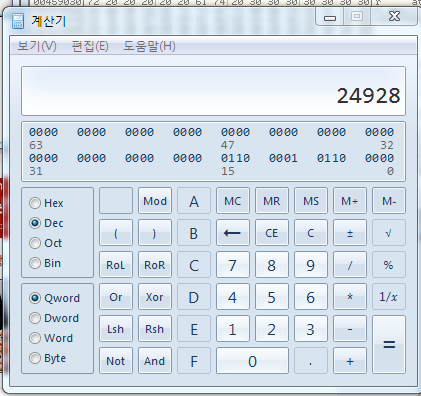Click the hex digit F key
This screenshot has width=421, height=396.
click(194, 361)
